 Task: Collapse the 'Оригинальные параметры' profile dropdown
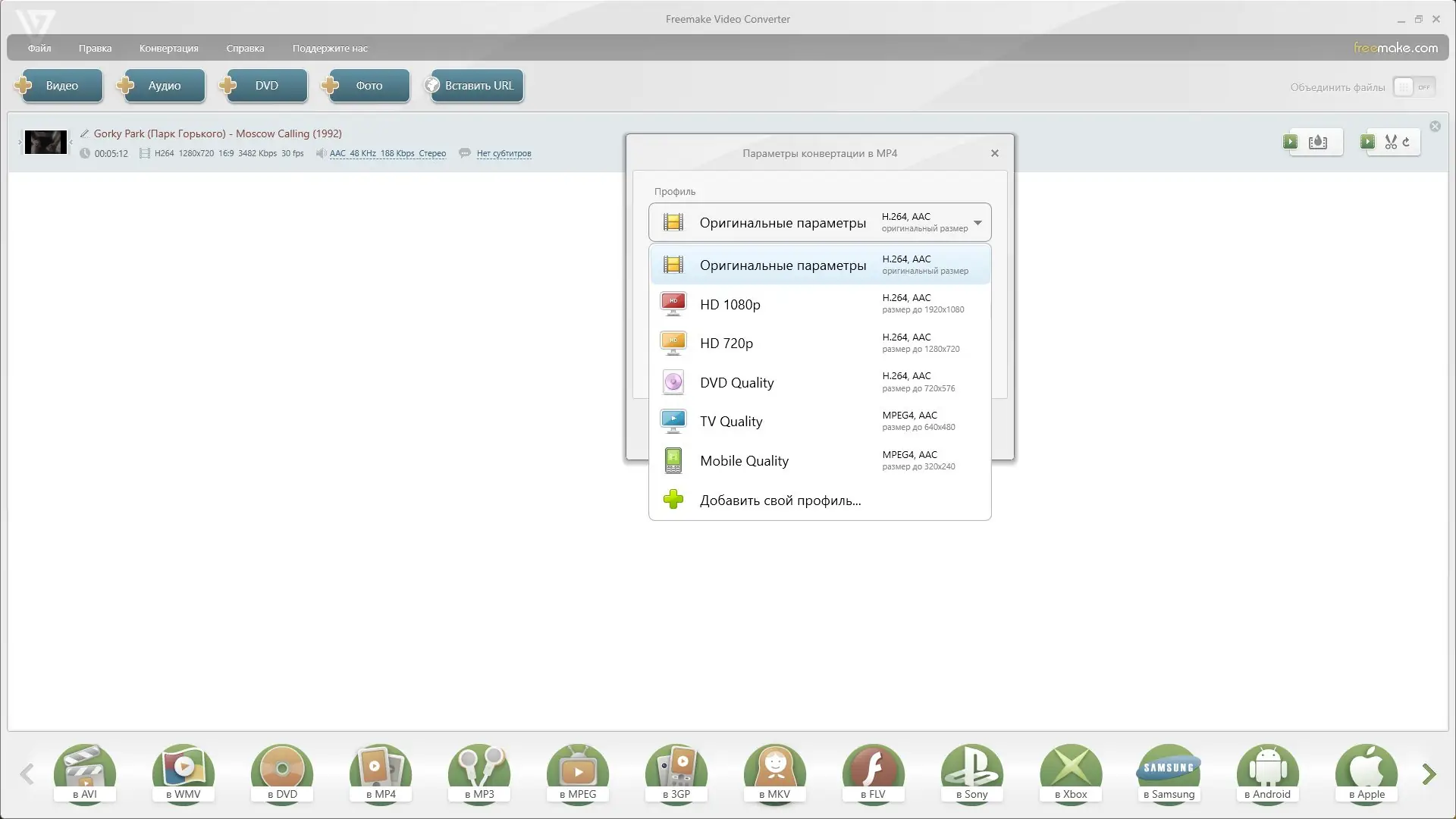(x=977, y=223)
